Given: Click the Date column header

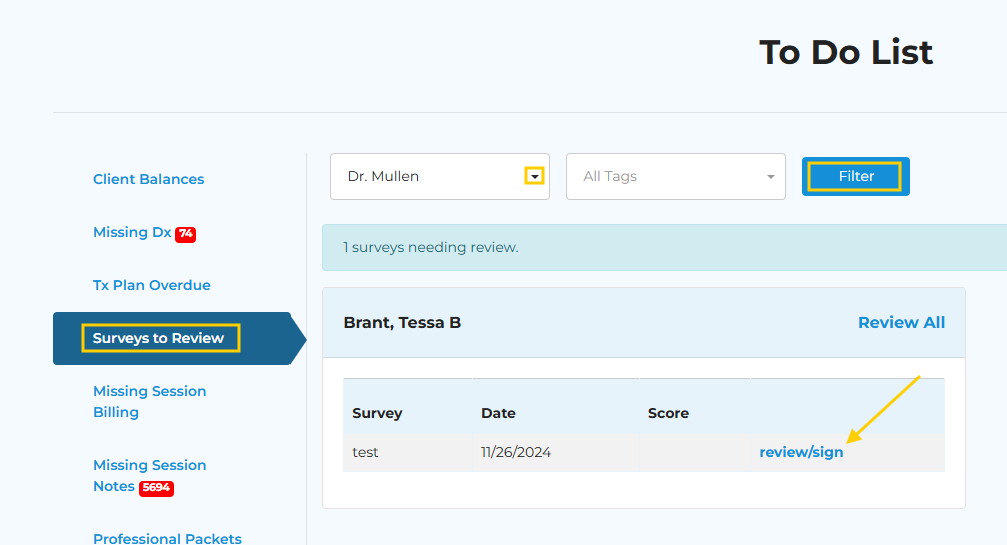Looking at the screenshot, I should [498, 413].
